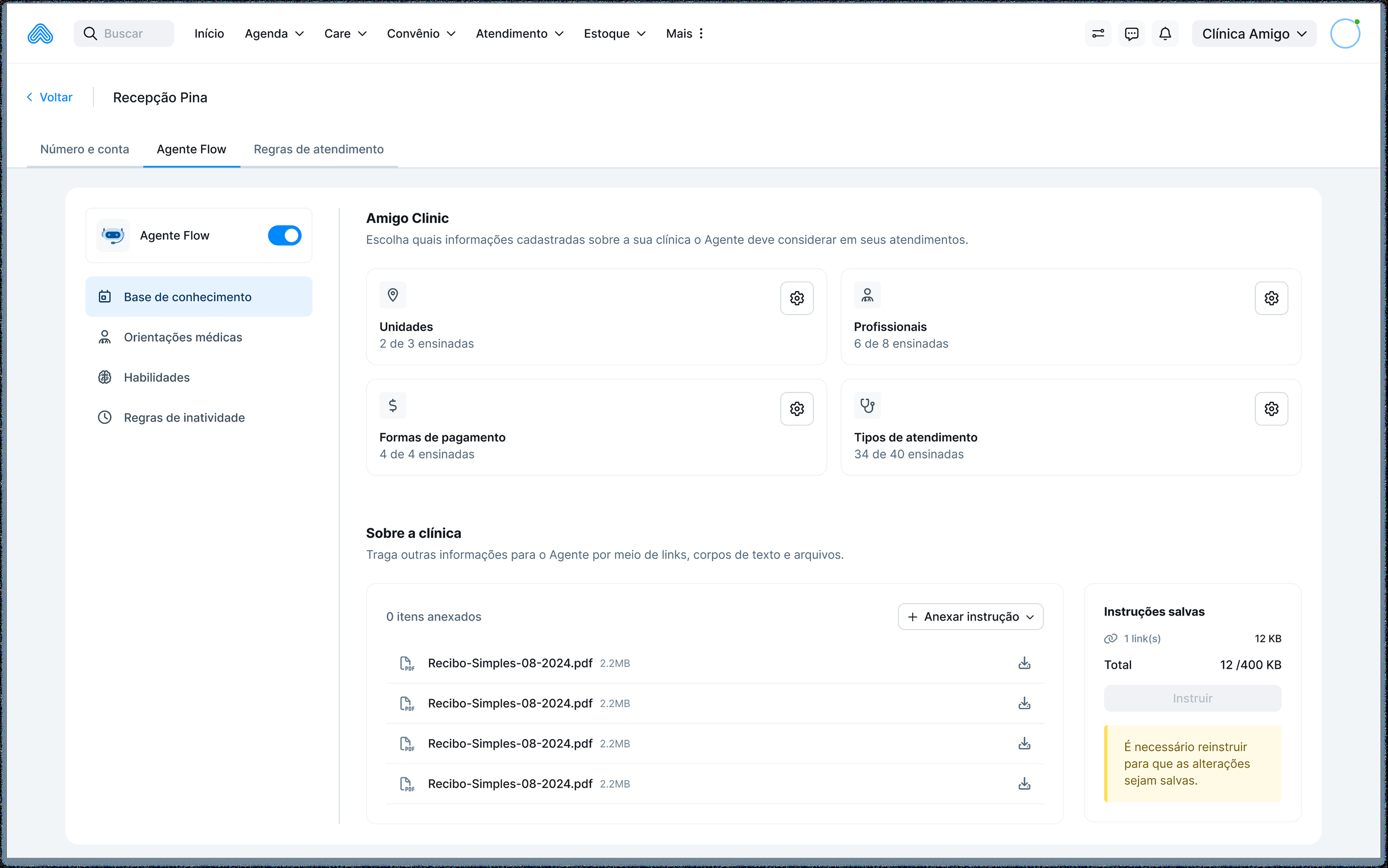1388x868 pixels.
Task: Switch to the Número e conta tab
Action: [x=84, y=149]
